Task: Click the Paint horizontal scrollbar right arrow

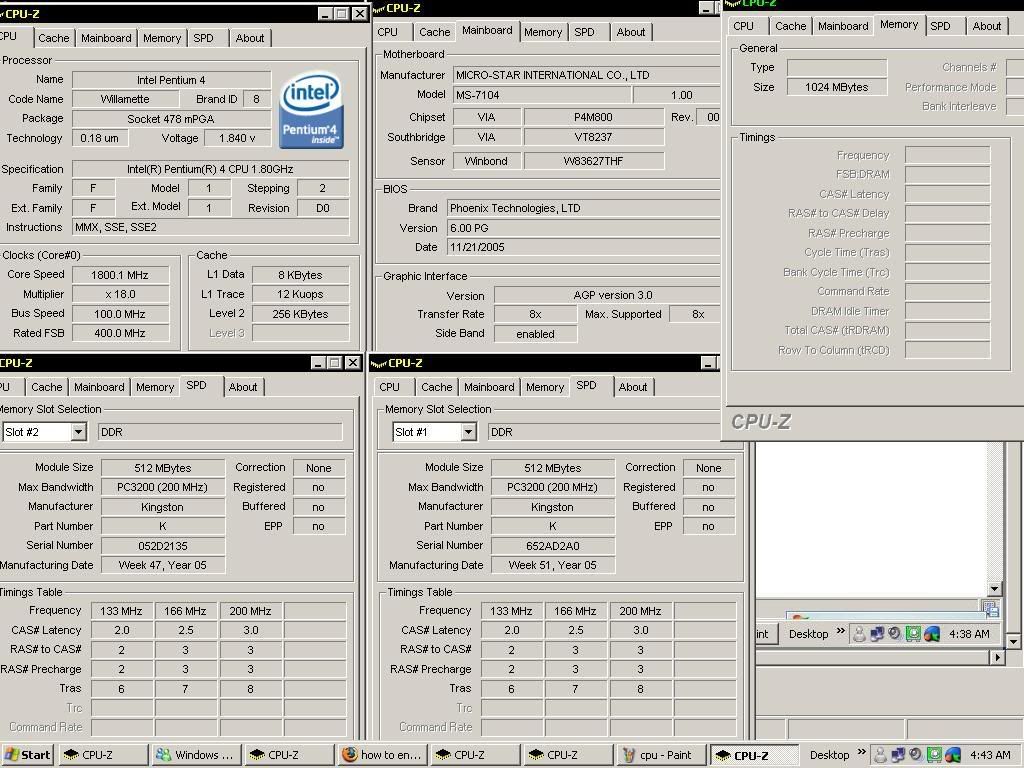Action: pyautogui.click(x=996, y=657)
